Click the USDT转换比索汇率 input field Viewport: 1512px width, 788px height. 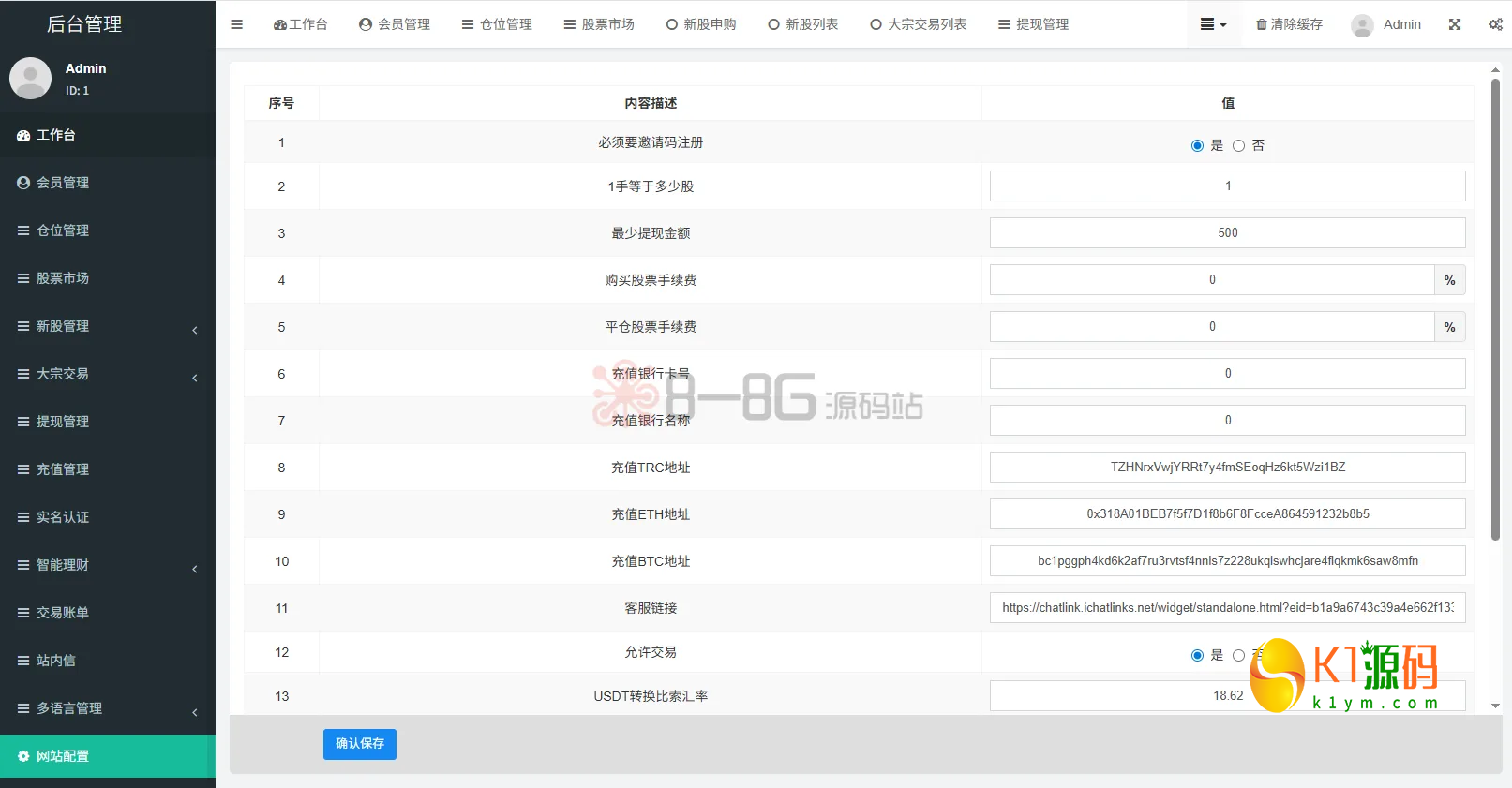click(1228, 695)
